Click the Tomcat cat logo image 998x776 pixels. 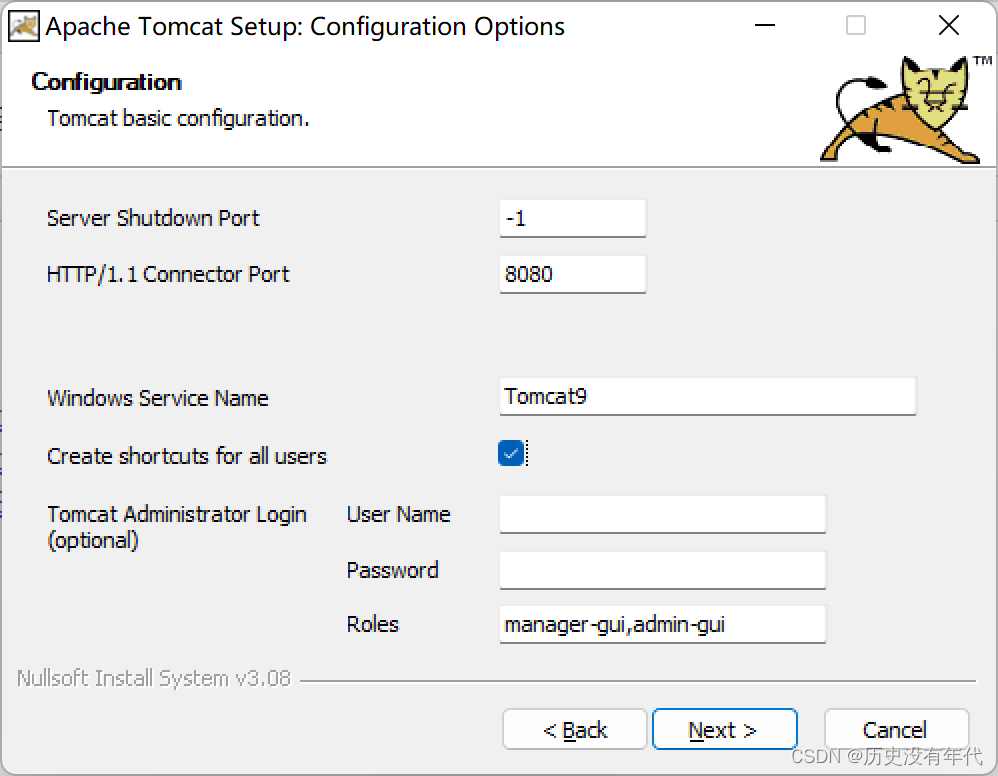click(906, 108)
